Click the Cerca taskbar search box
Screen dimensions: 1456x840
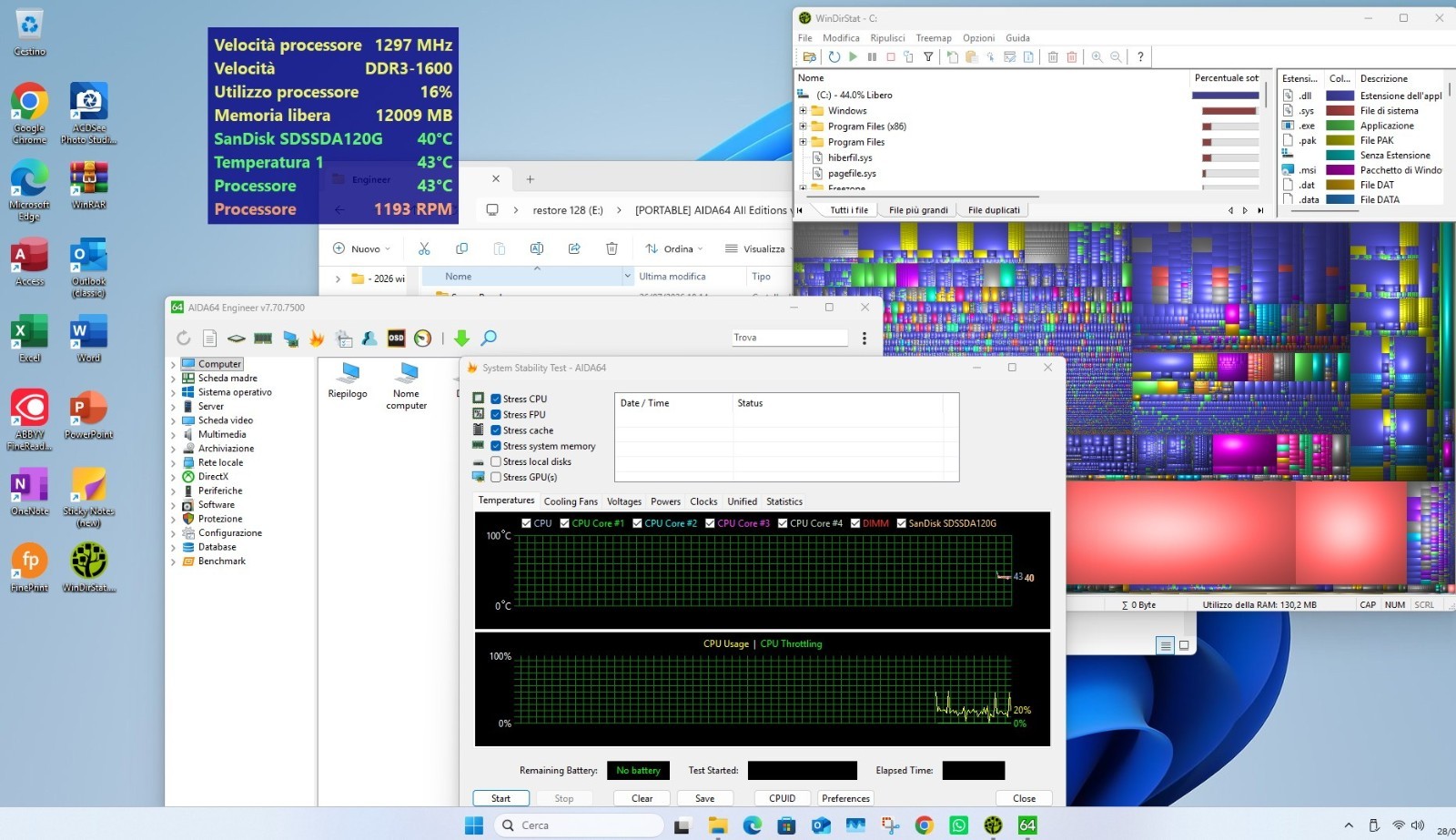click(x=579, y=825)
